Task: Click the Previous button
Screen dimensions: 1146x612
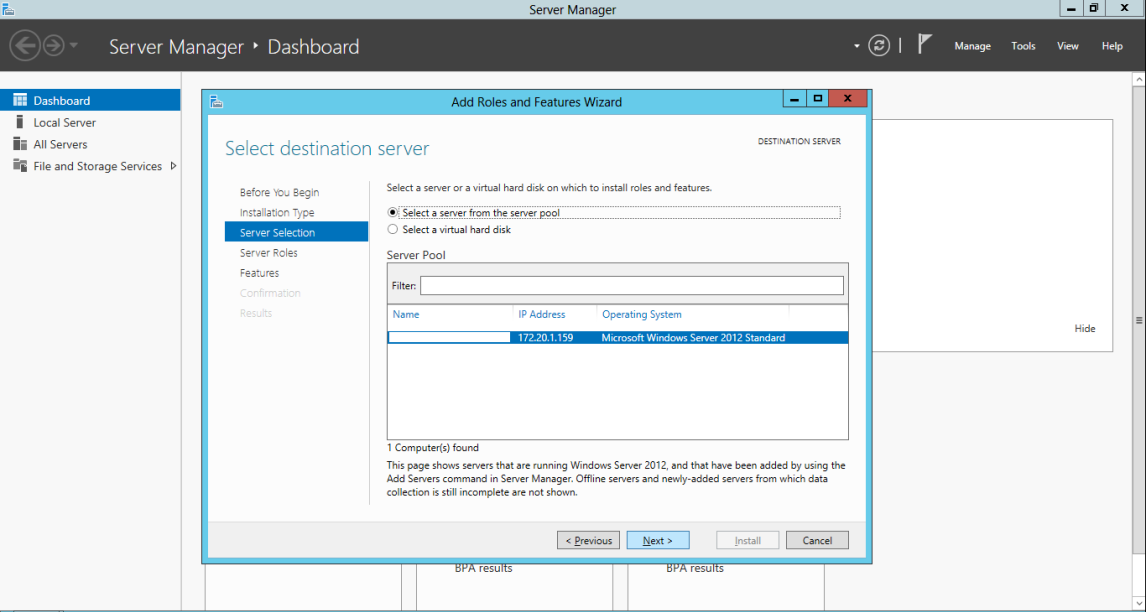Action: coord(588,540)
